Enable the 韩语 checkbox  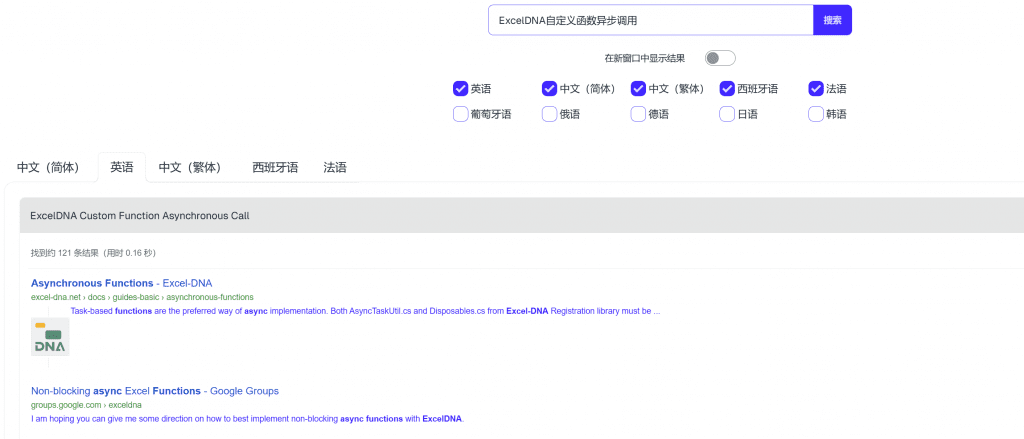pyautogui.click(x=816, y=114)
